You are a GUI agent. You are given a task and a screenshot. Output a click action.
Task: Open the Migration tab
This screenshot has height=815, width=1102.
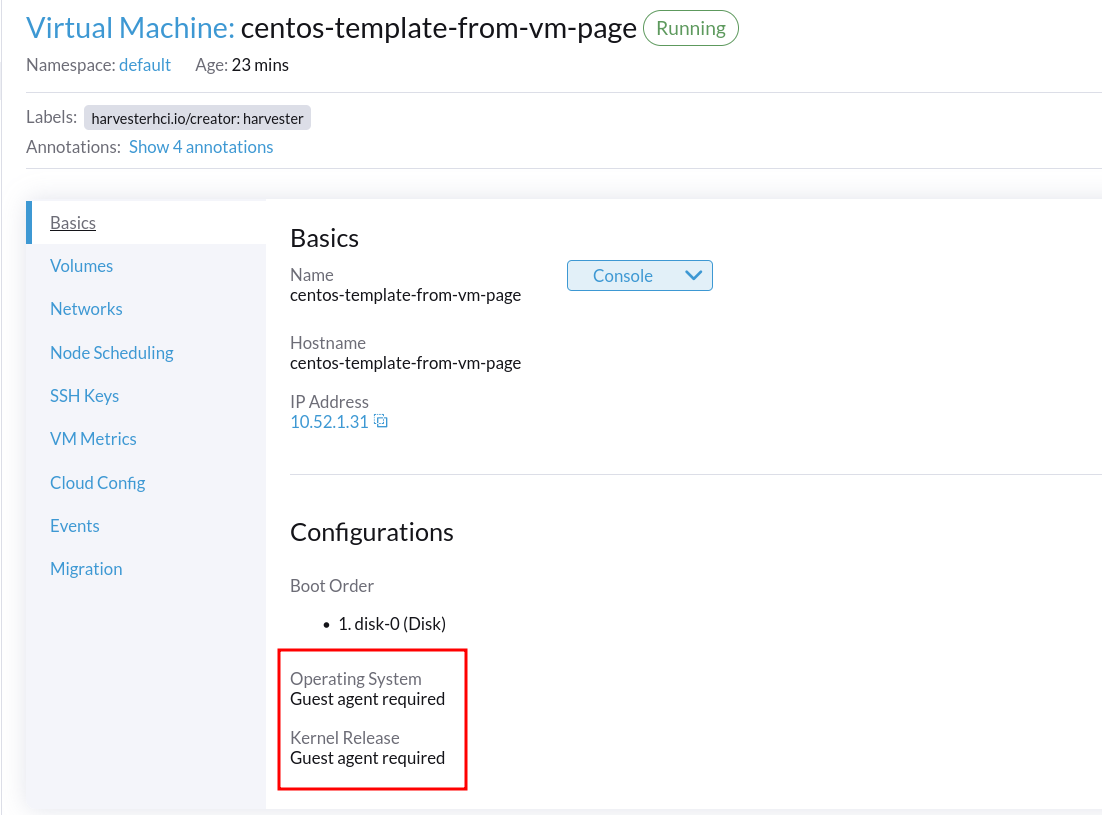(x=86, y=568)
